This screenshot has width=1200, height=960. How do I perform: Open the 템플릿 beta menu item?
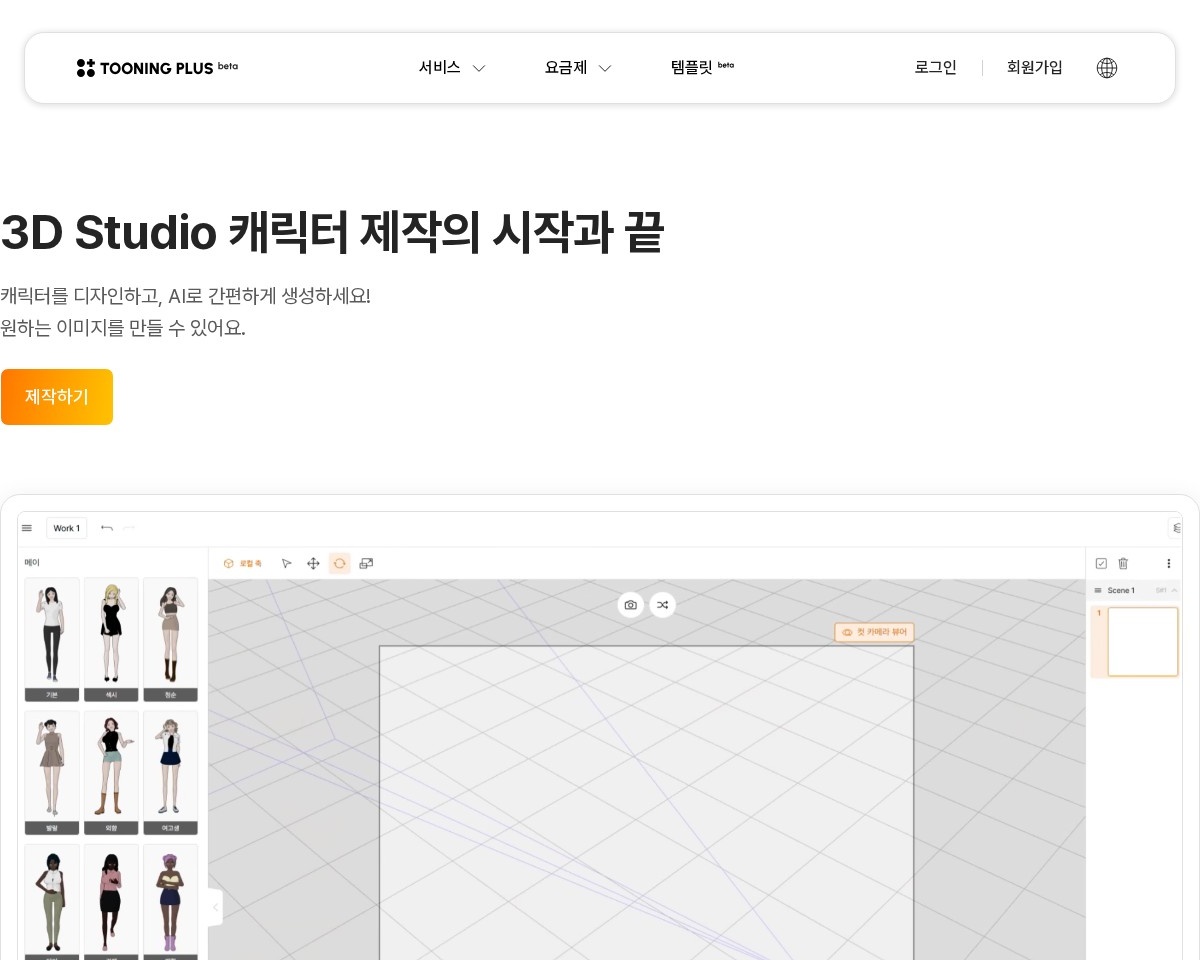click(702, 68)
